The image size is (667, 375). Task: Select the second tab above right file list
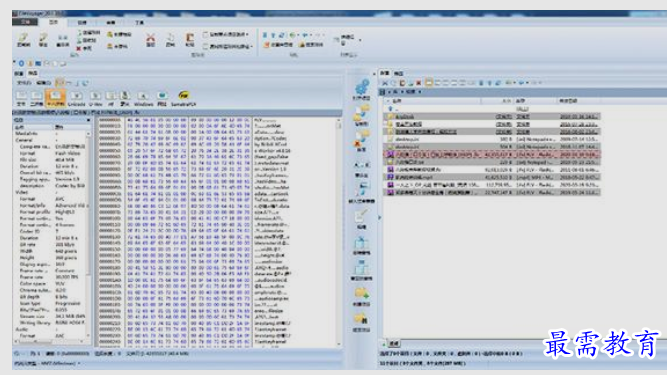(398, 73)
